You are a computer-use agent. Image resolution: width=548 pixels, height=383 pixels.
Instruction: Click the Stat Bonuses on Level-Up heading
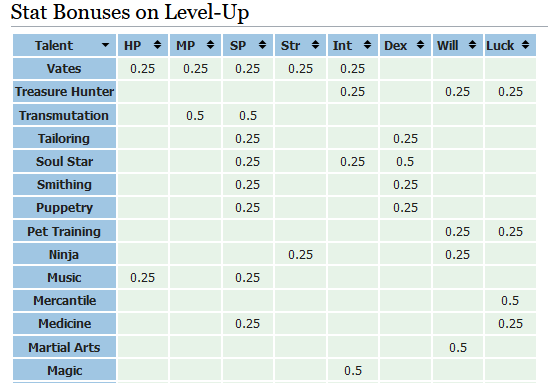tap(130, 13)
